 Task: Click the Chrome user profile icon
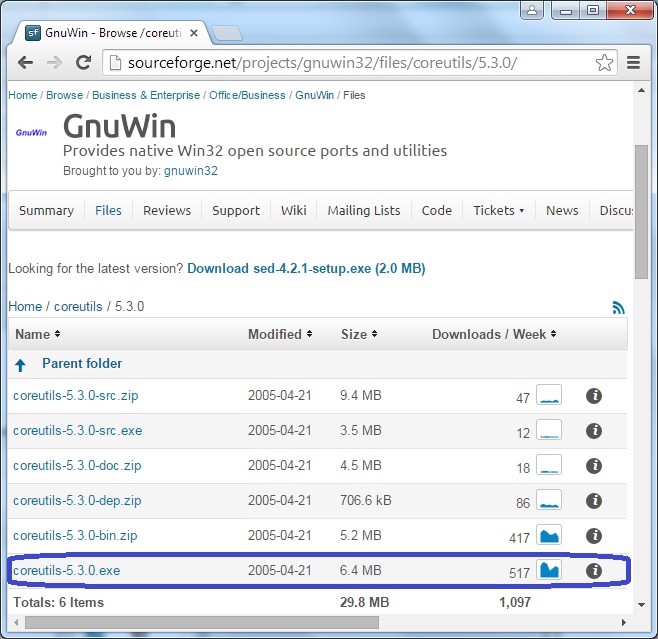pyautogui.click(x=532, y=10)
